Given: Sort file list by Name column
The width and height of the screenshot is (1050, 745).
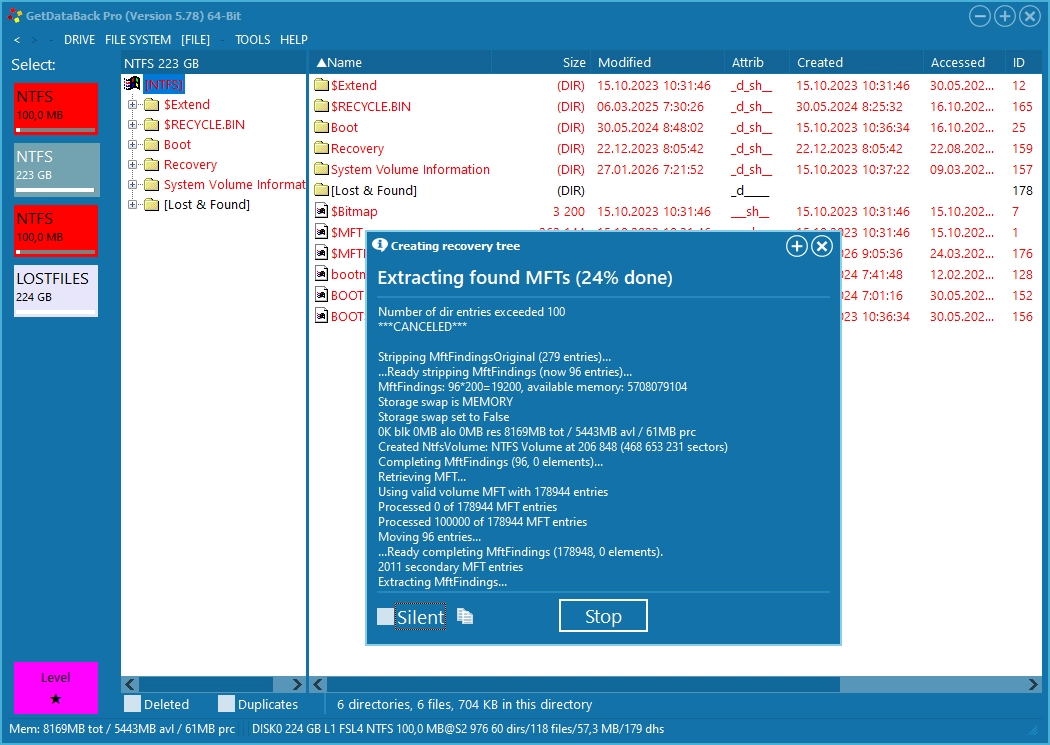Looking at the screenshot, I should (400, 62).
